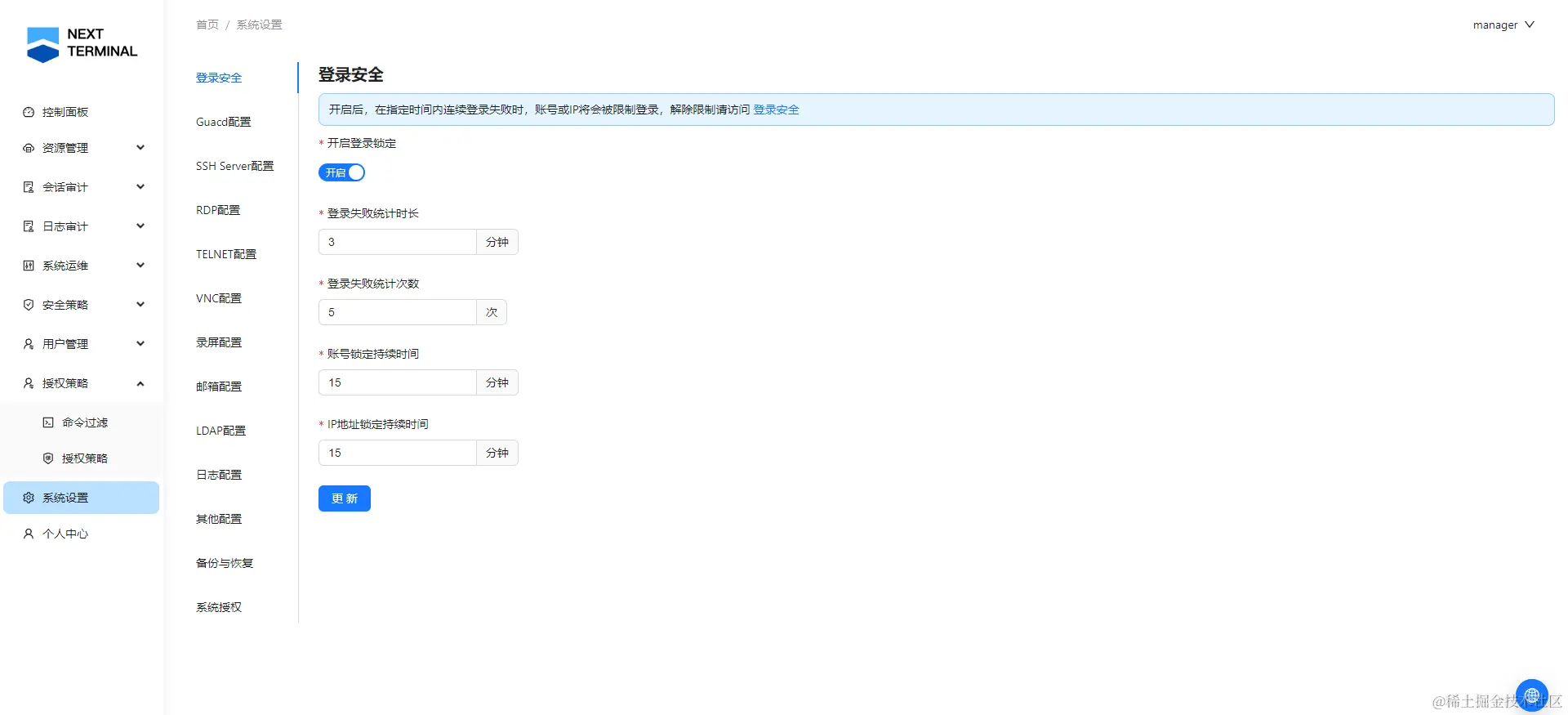Click the 日志审计 sidebar icon
Image resolution: width=1568 pixels, height=715 pixels.
(x=29, y=226)
